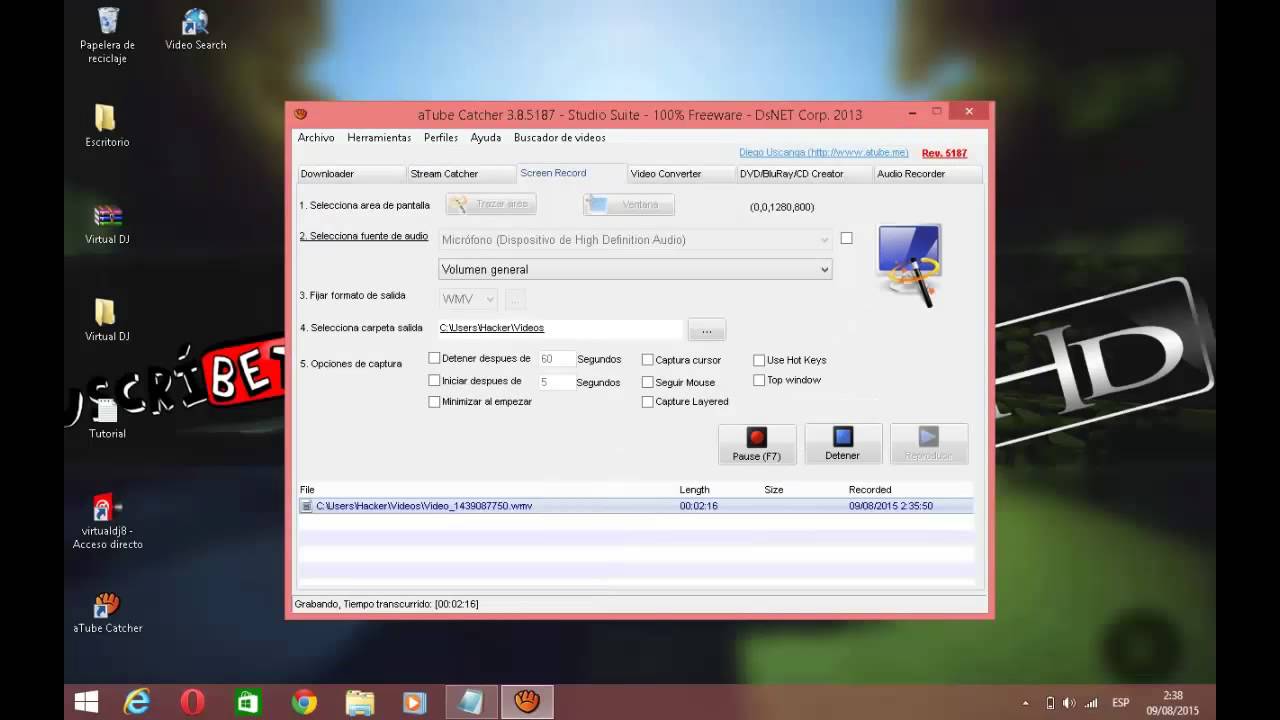1280x720 pixels.
Task: Show hidden icons arrow in system tray
Action: pyautogui.click(x=1025, y=704)
